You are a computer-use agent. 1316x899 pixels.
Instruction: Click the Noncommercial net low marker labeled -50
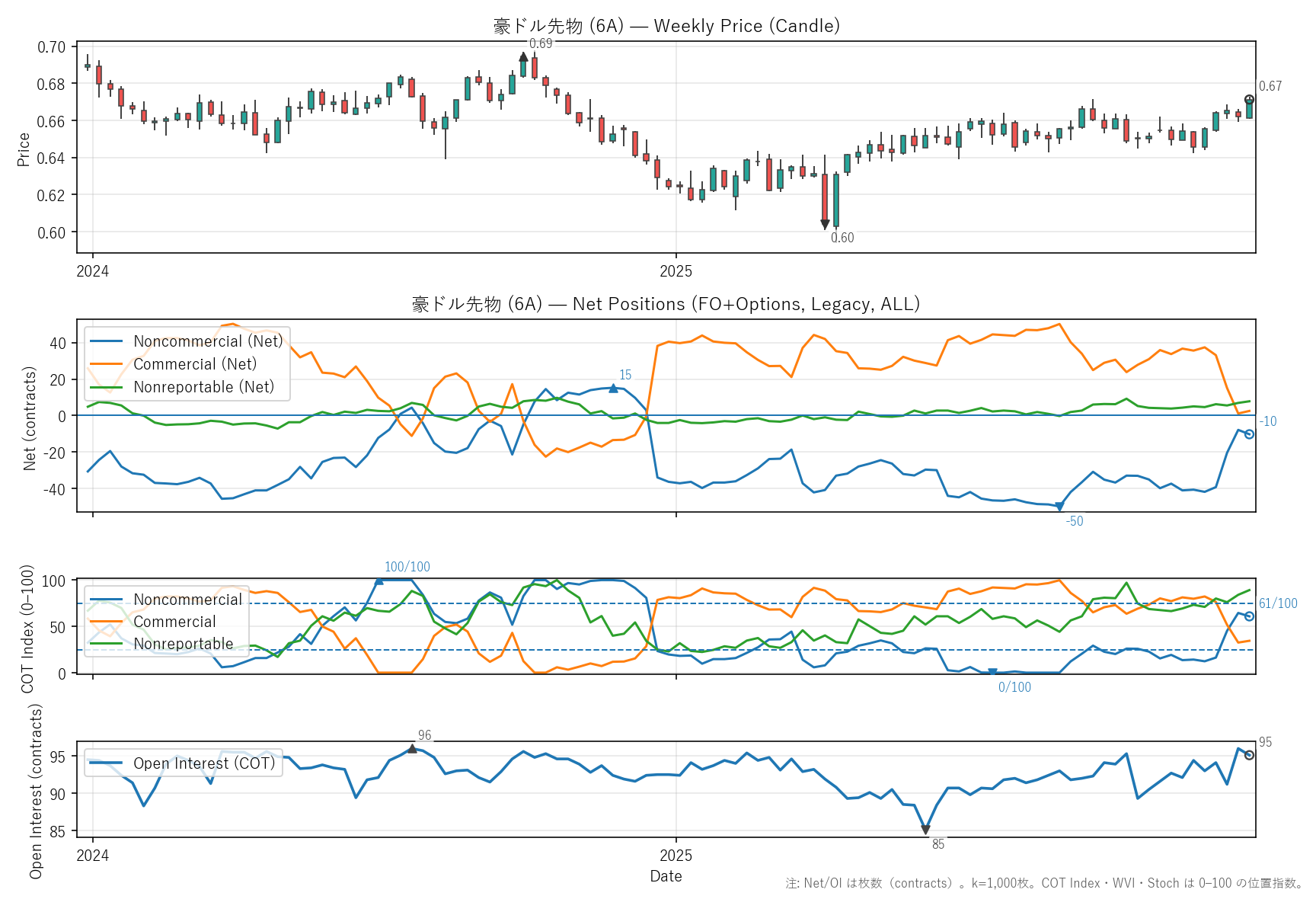click(1059, 507)
